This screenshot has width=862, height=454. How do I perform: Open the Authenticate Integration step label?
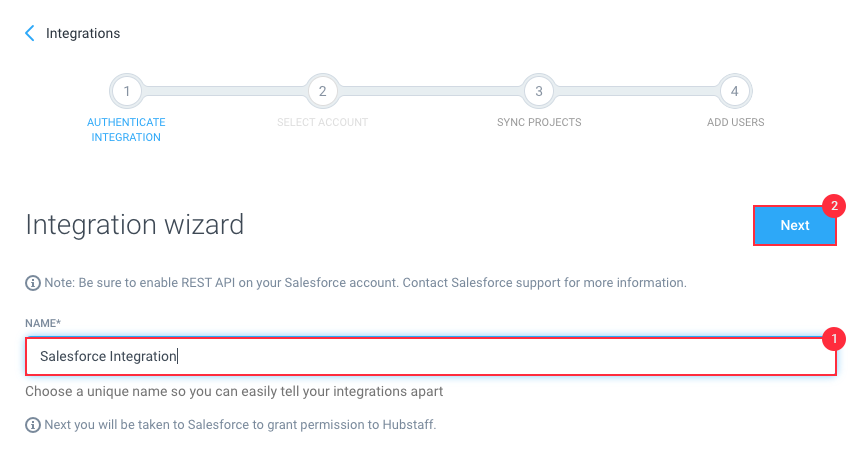126,130
